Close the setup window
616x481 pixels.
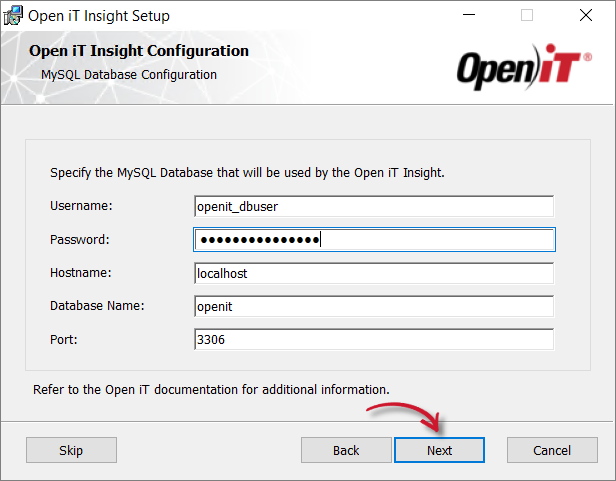(x=586, y=15)
